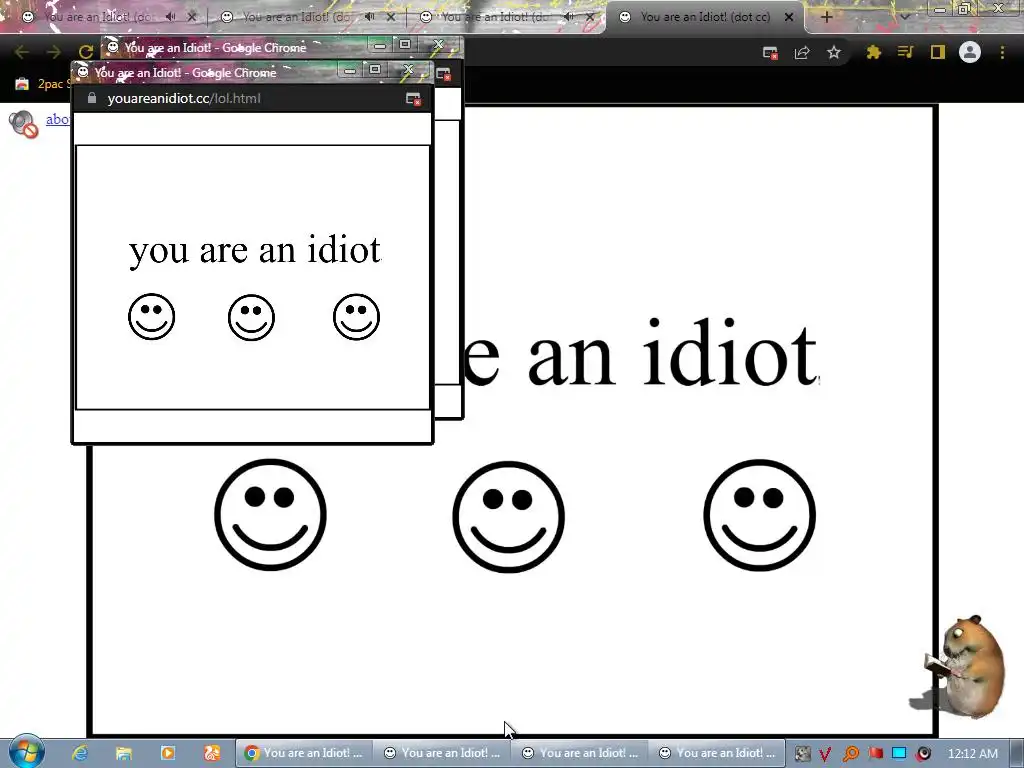Open Windows Explorer folder on taskbar
Screen dimensions: 1024x768
tap(123, 753)
